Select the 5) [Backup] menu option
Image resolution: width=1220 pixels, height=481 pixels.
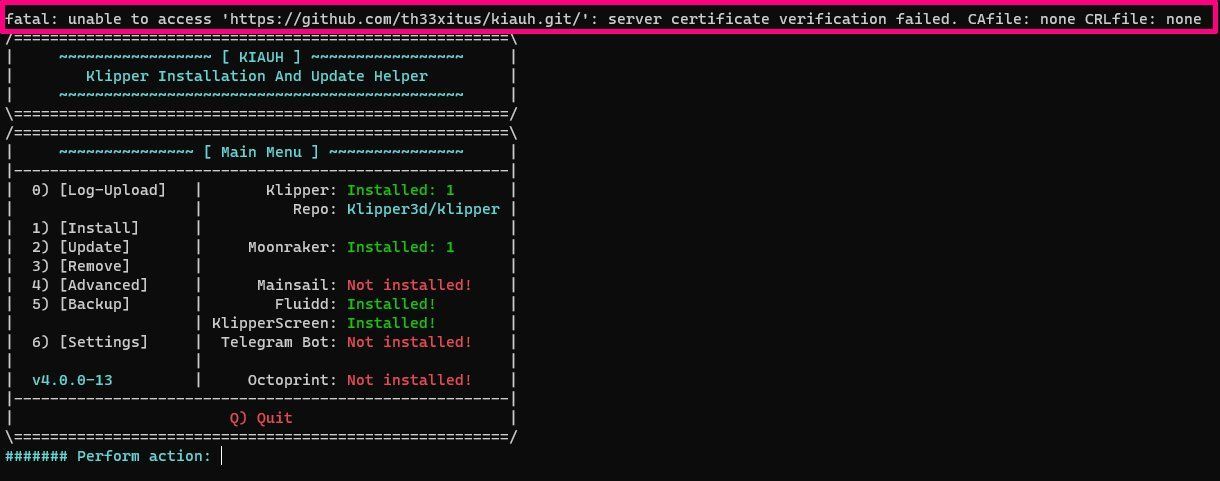(x=80, y=304)
